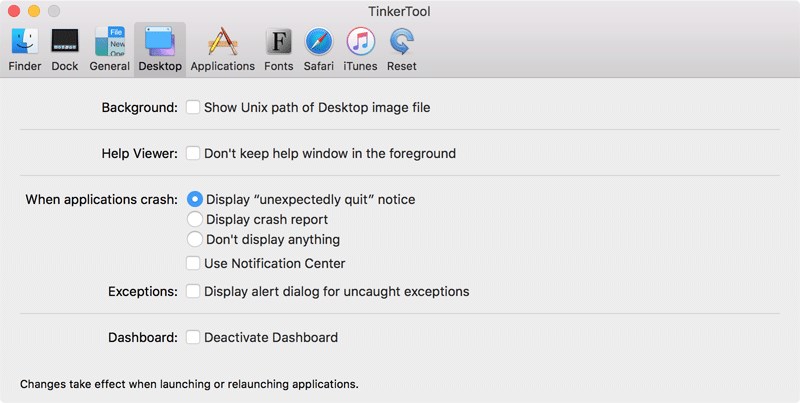Choose the Display crash report option
Screen dimensions: 800x403
pyautogui.click(x=194, y=219)
